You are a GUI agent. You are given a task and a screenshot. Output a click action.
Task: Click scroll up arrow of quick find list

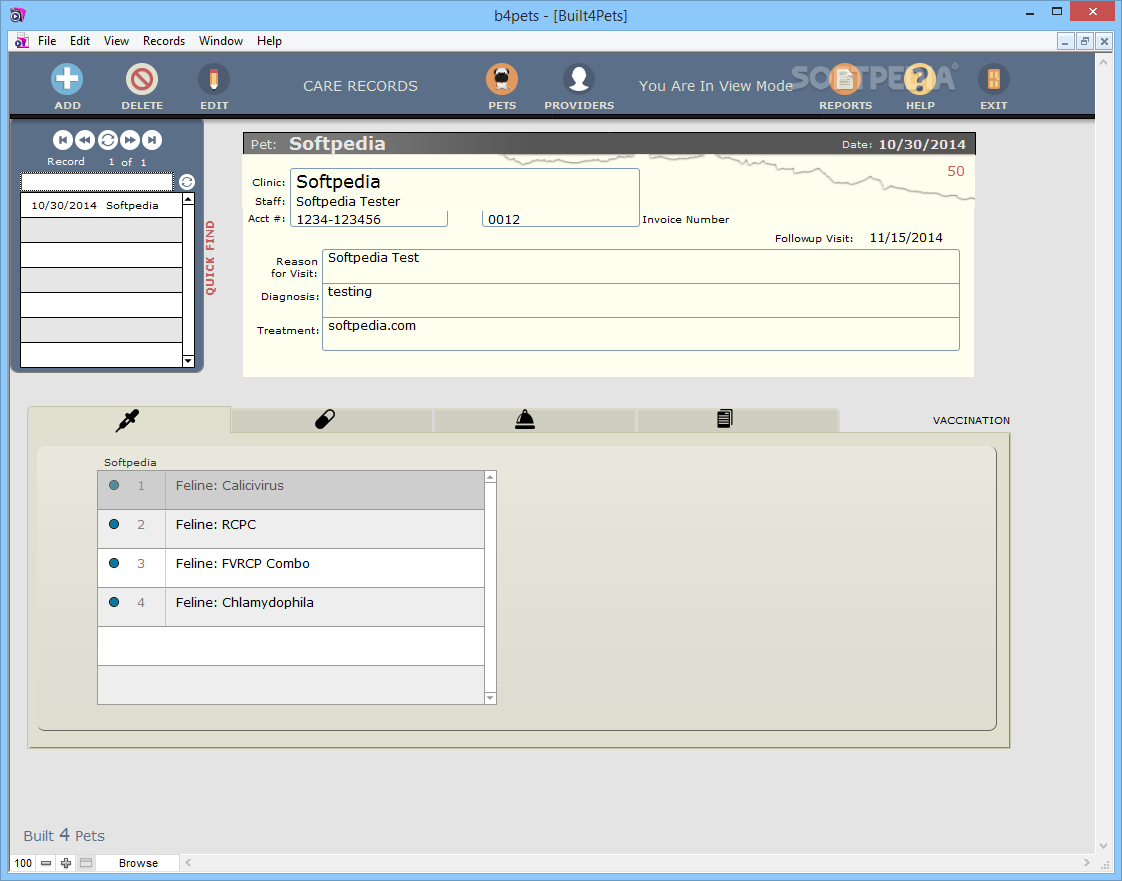pos(188,199)
